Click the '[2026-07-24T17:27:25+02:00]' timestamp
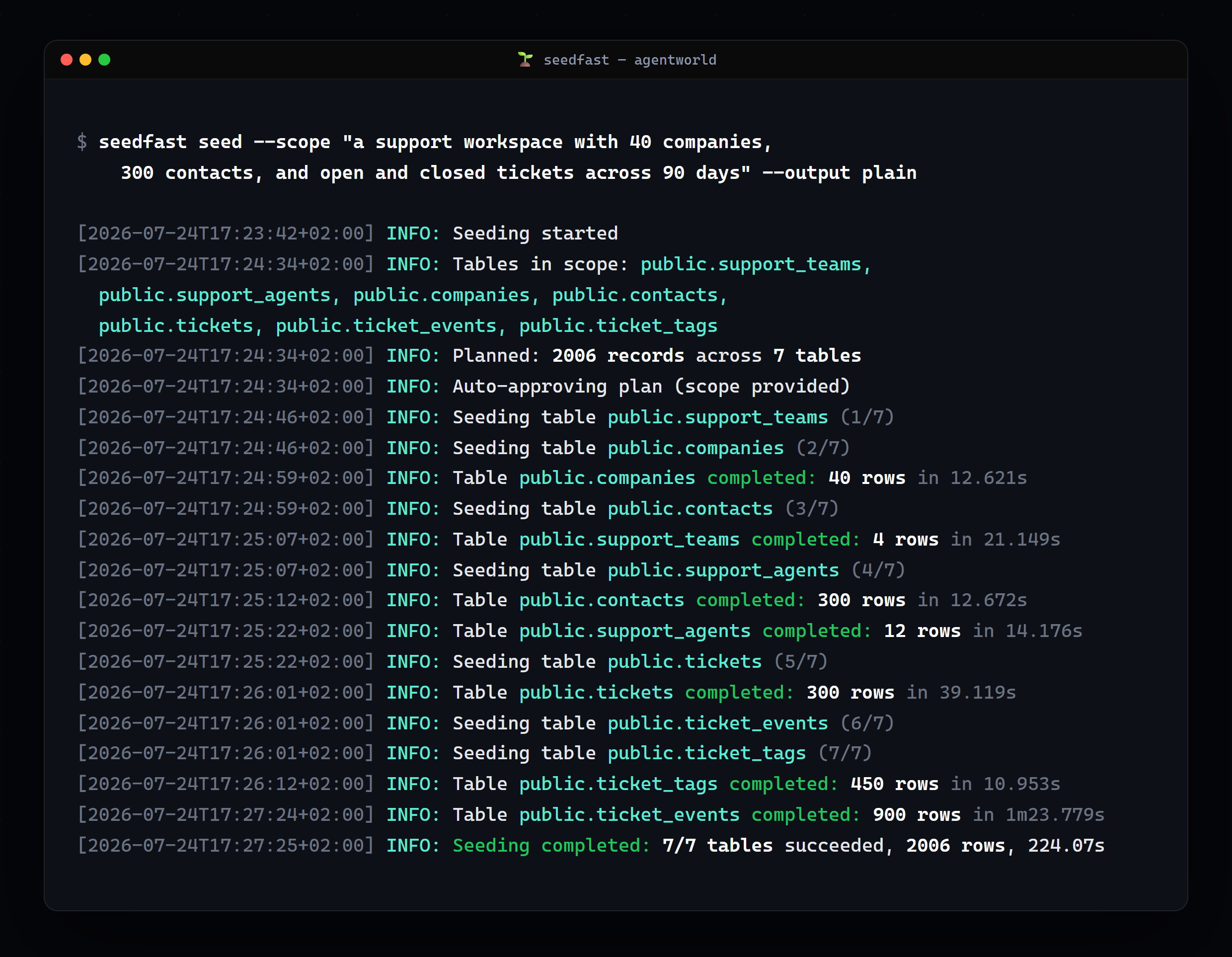 click(226, 846)
